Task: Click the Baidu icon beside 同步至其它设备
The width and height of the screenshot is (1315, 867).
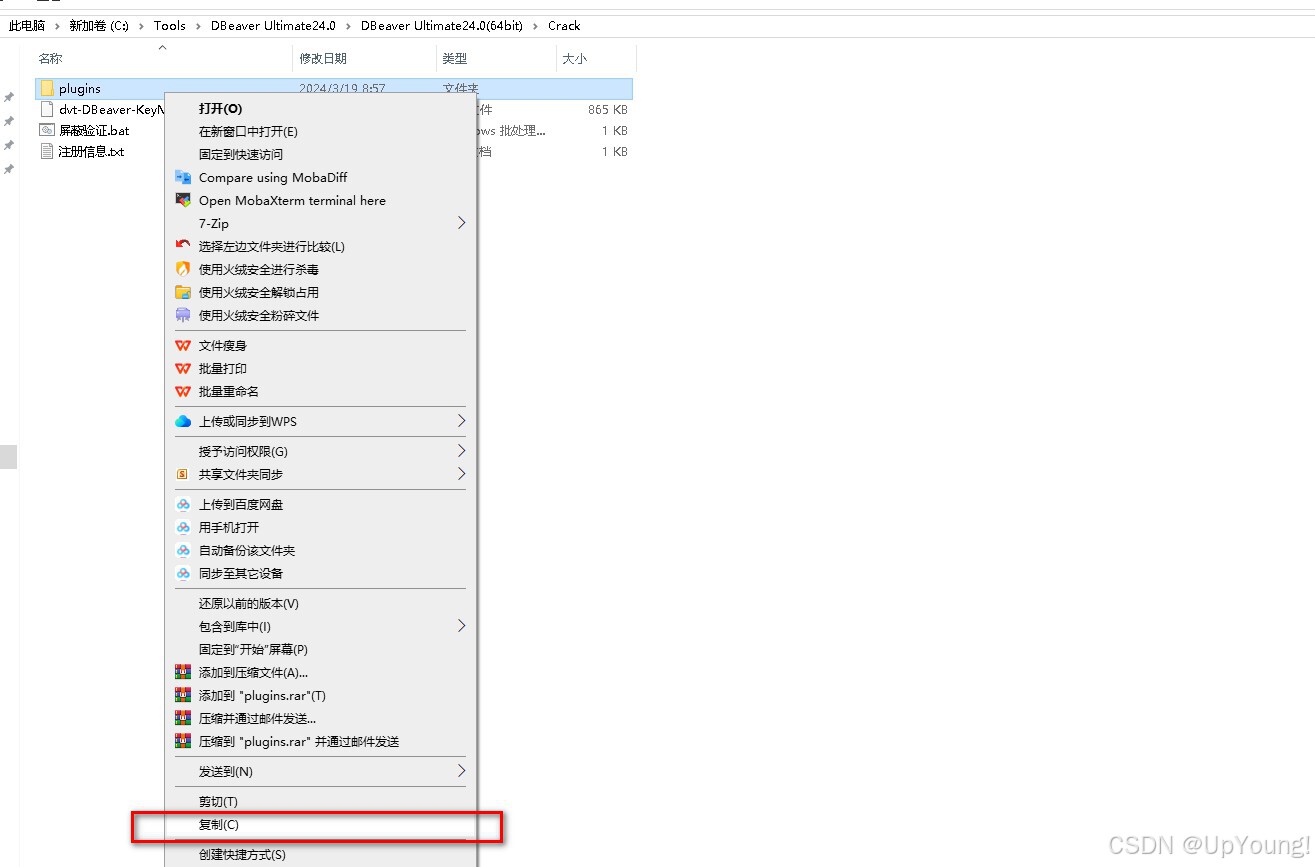Action: click(183, 573)
